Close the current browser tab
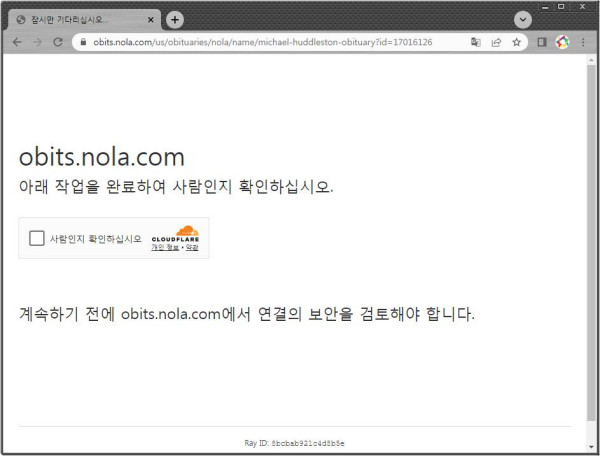The height and width of the screenshot is (456, 600). (150, 19)
